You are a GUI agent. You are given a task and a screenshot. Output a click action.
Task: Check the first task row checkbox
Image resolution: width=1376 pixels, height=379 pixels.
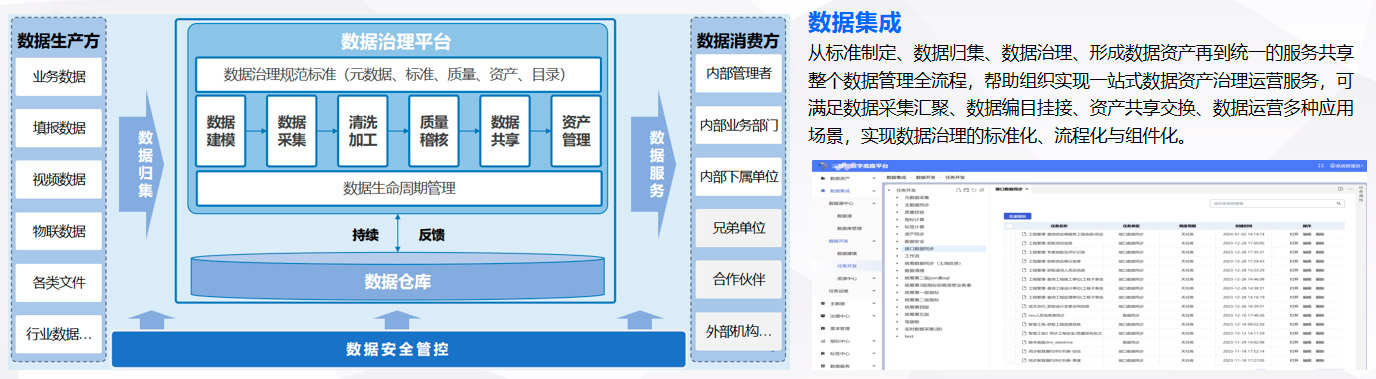(x=1009, y=234)
